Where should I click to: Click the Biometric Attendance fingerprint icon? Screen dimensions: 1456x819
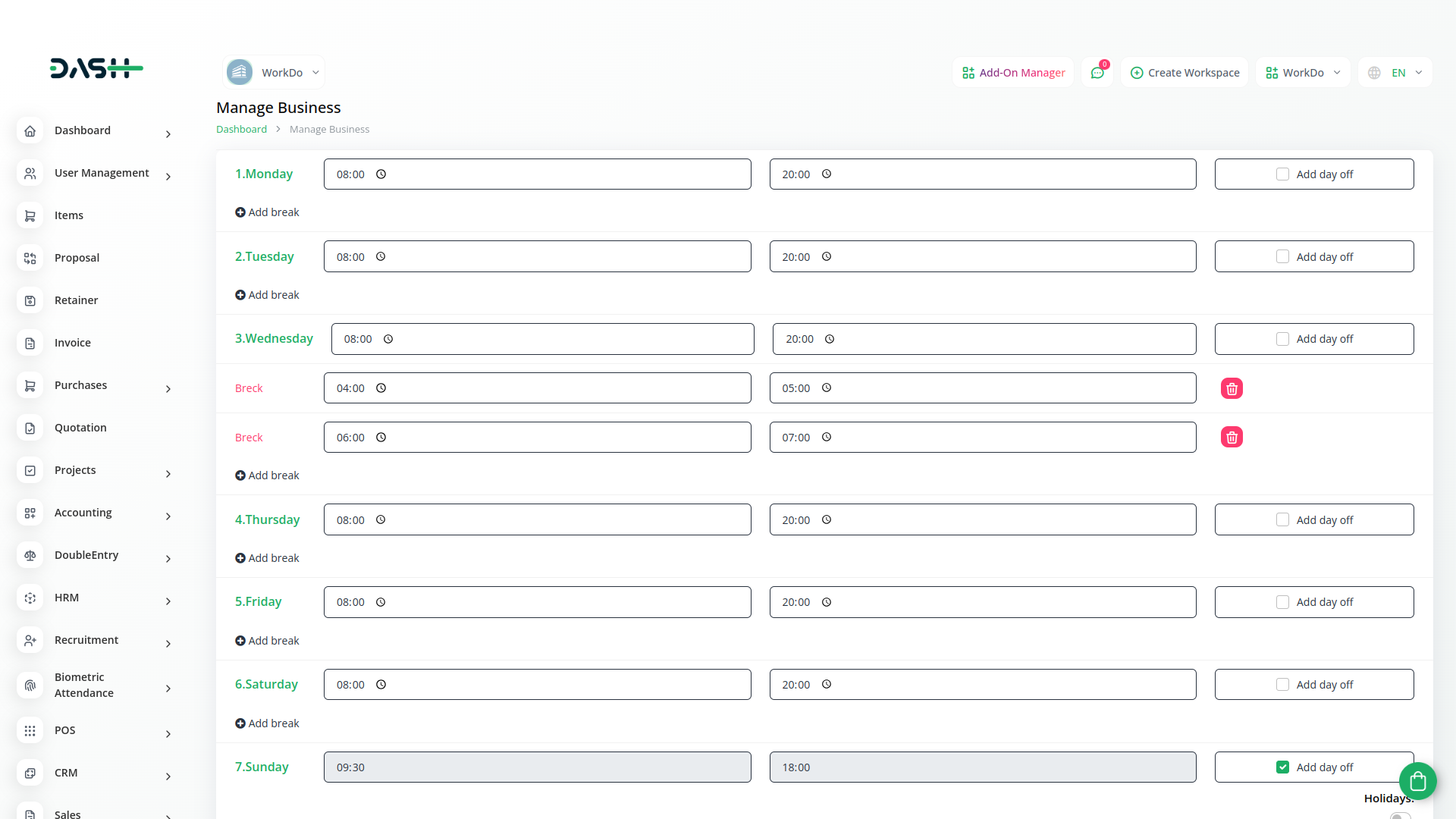(x=30, y=686)
